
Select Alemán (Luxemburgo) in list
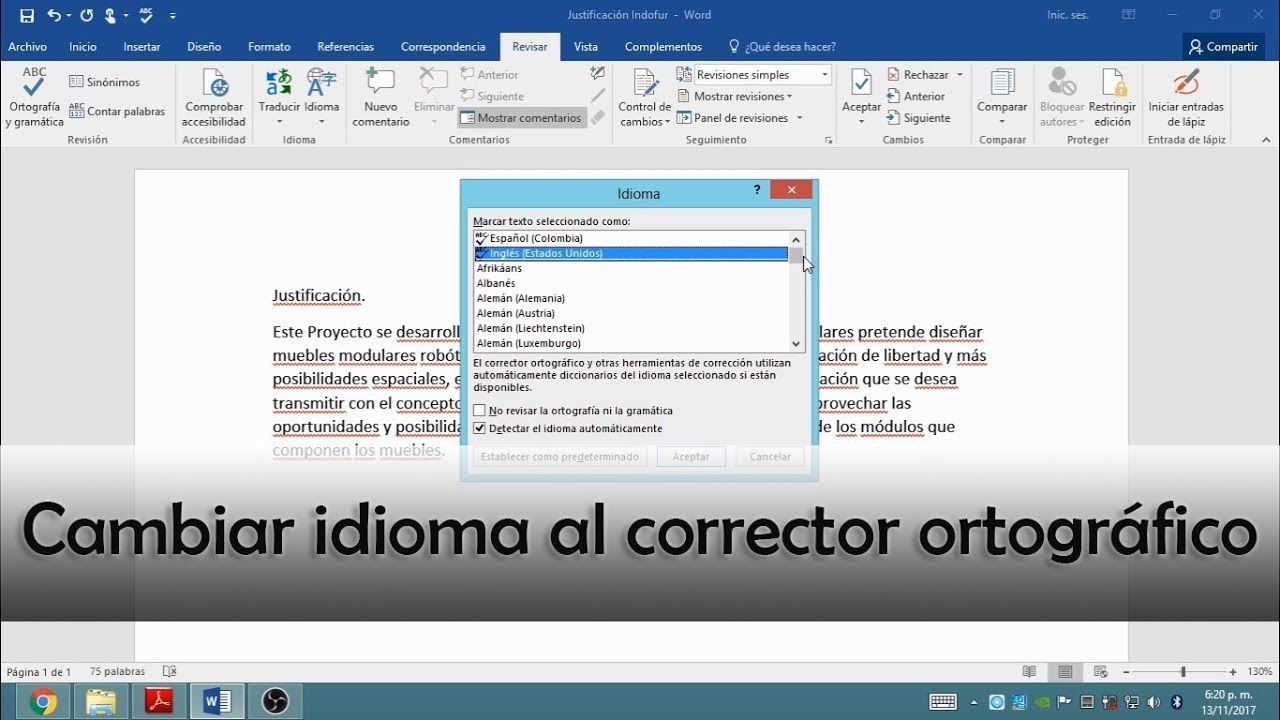click(x=631, y=343)
